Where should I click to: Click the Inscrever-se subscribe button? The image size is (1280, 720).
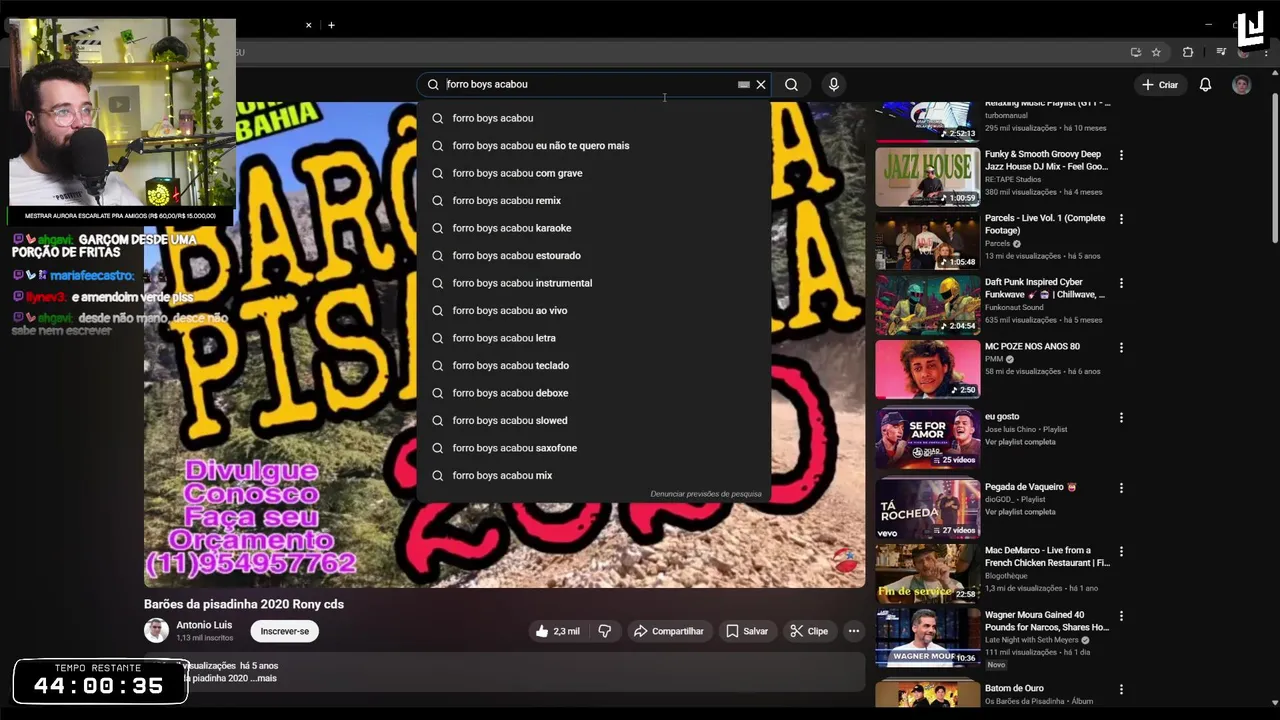click(285, 631)
